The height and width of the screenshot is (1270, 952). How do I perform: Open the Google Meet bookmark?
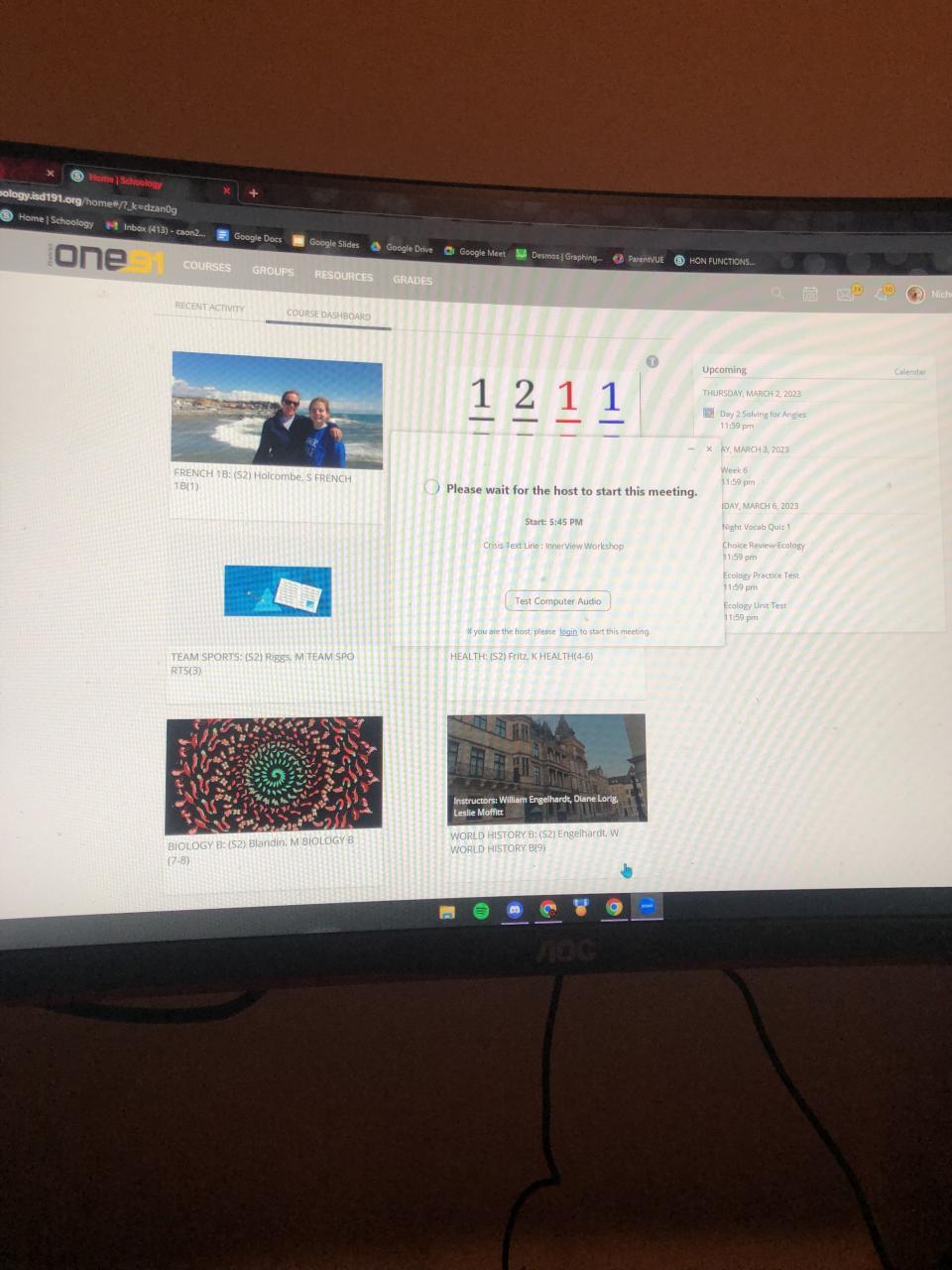point(475,252)
